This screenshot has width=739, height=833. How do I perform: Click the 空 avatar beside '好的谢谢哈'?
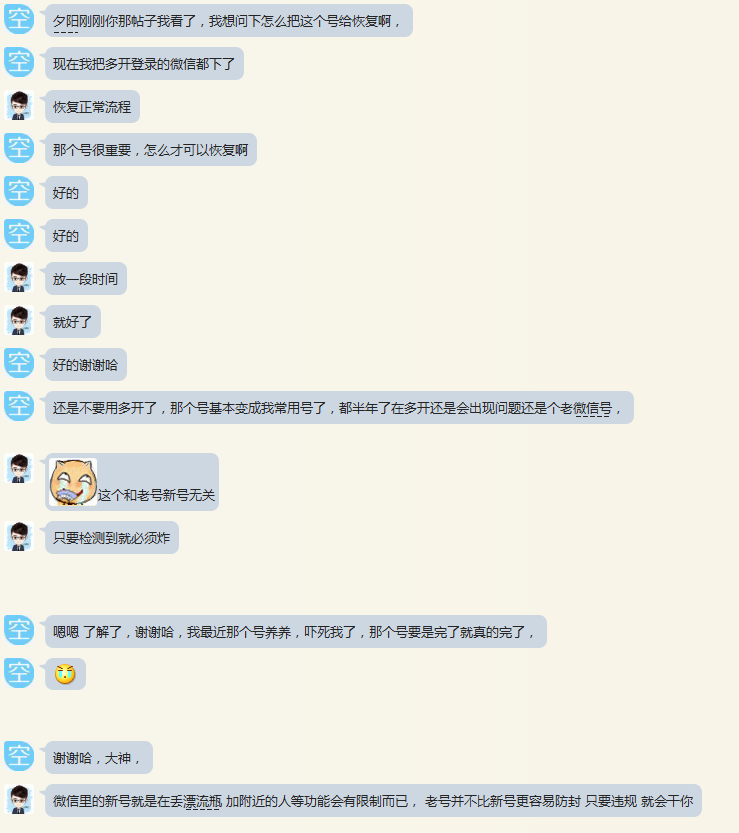19,363
